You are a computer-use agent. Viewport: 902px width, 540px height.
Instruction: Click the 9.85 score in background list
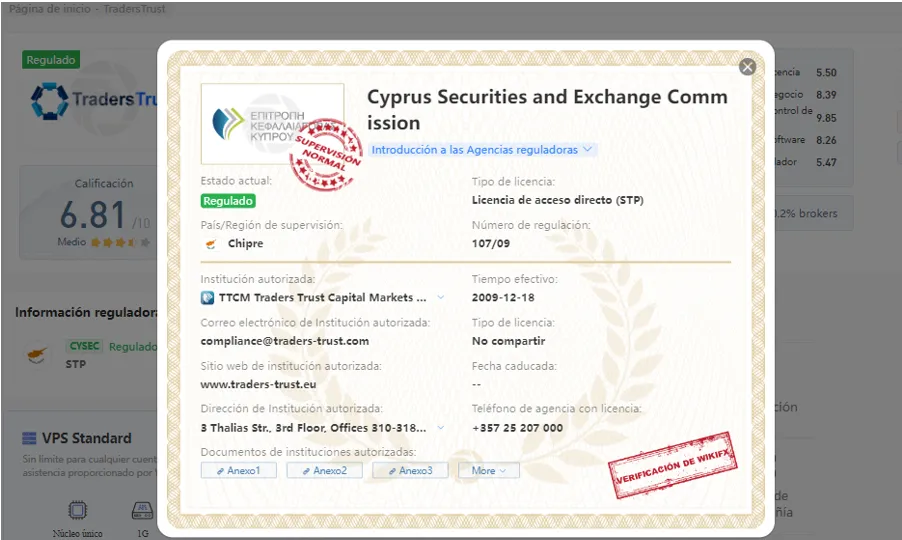(826, 118)
